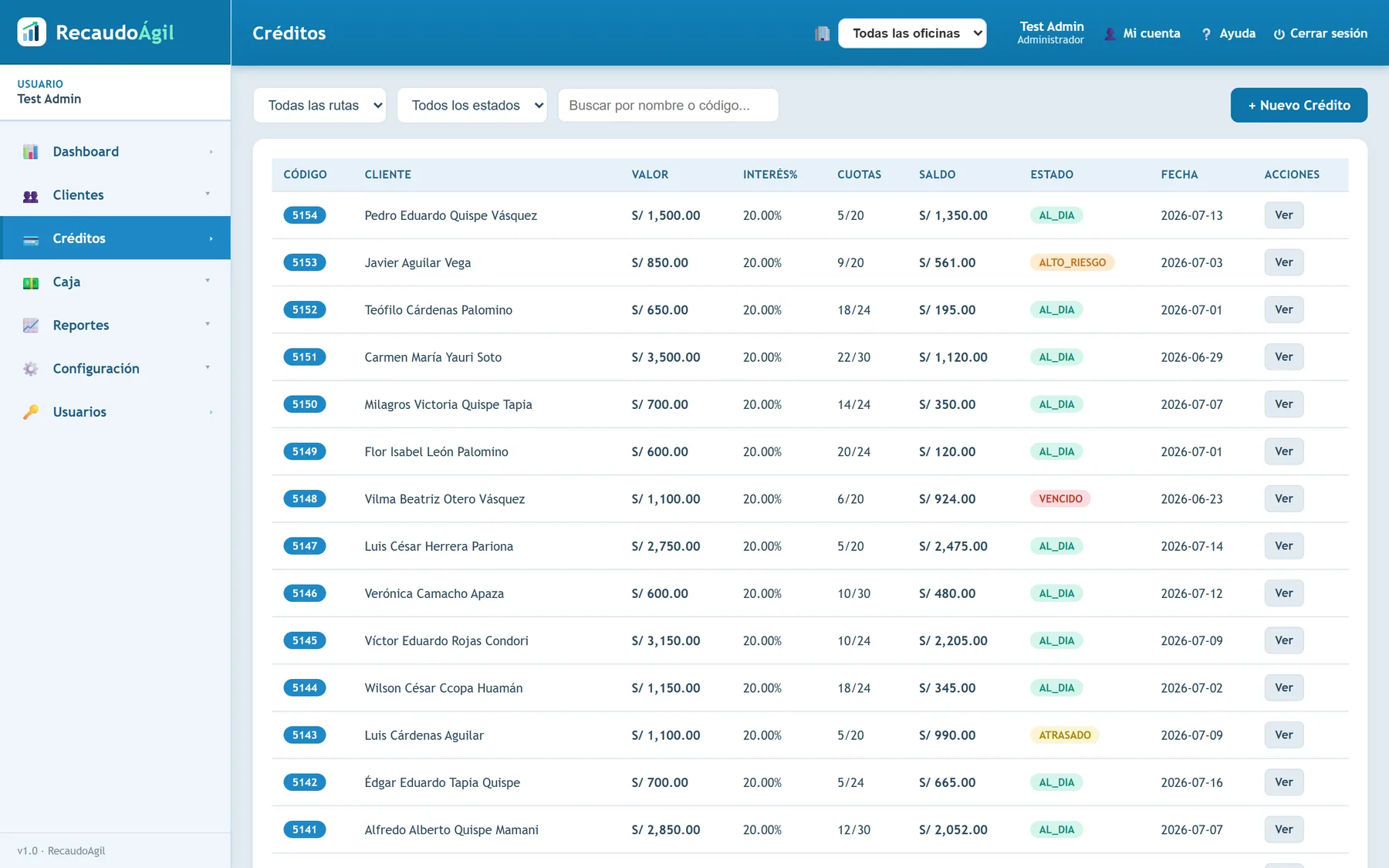Click Ver for Carmen María Yauri Soto
Viewport: 1389px width, 868px height.
click(x=1284, y=356)
